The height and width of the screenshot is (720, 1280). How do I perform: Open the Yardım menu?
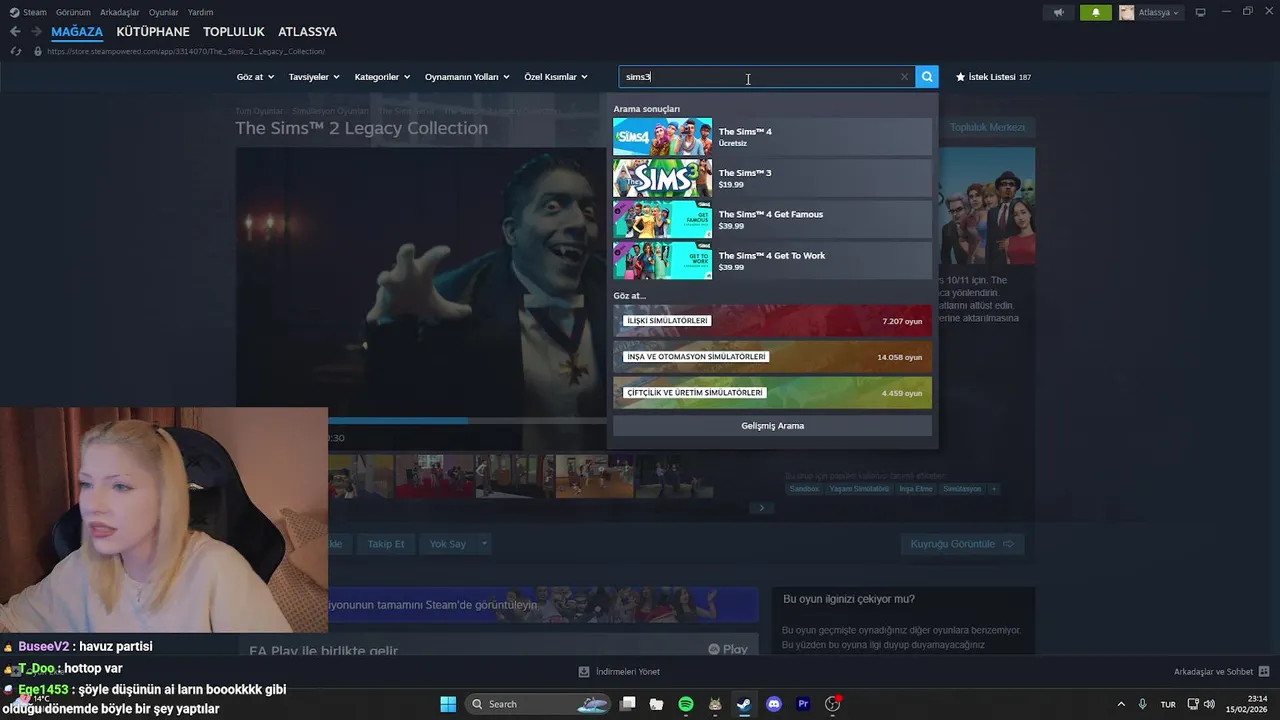point(201,12)
